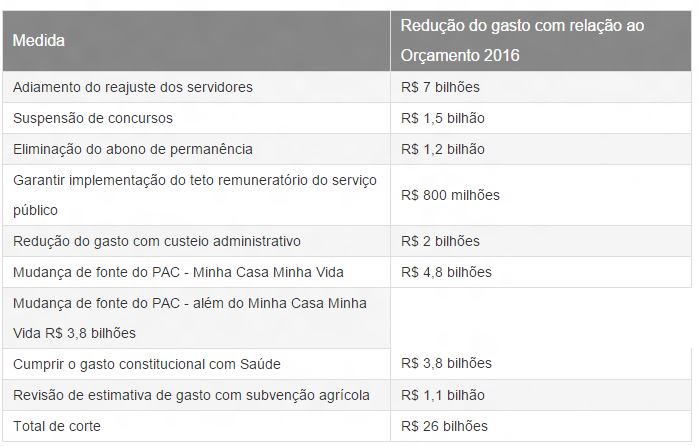Select 'Eliminação do abono de permanência' cell
Viewport: 698px width, 446px height.
coord(133,149)
